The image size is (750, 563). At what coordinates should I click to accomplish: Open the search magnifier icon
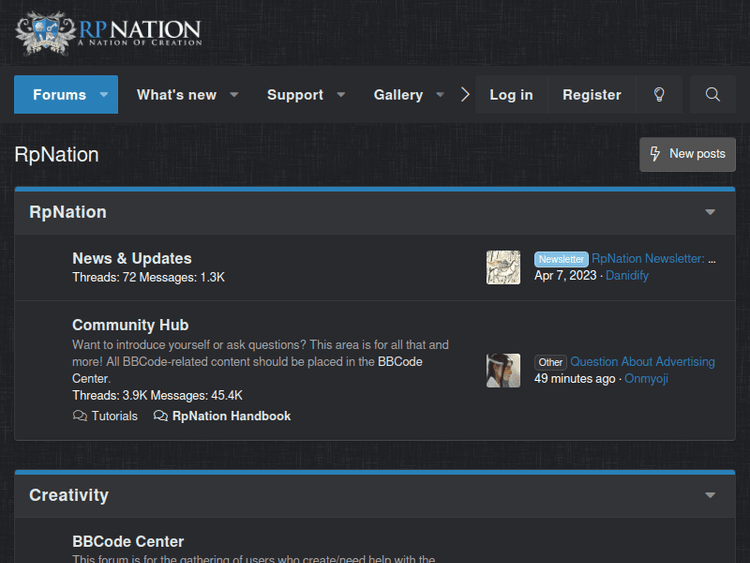(712, 95)
